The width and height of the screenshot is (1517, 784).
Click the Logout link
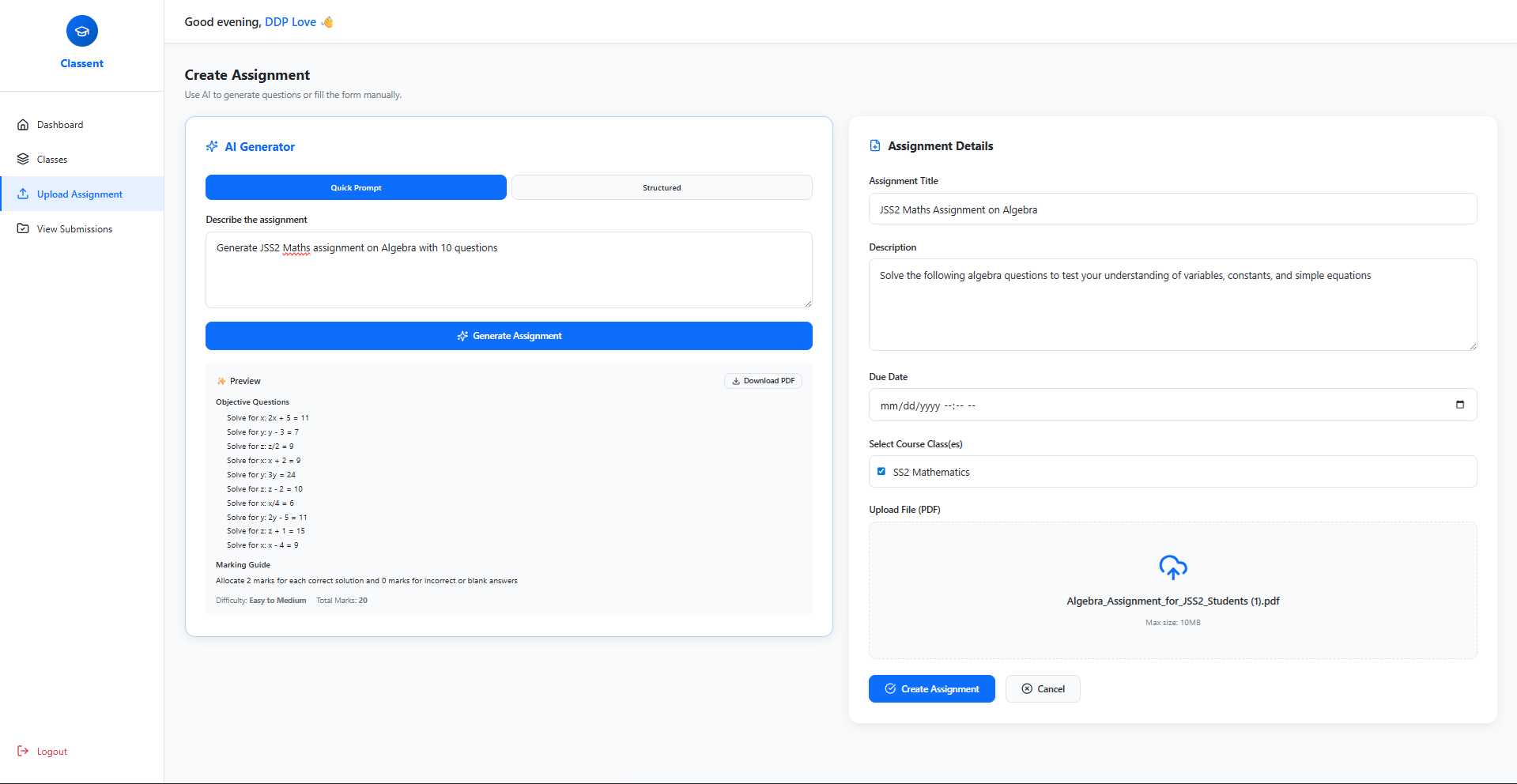43,752
